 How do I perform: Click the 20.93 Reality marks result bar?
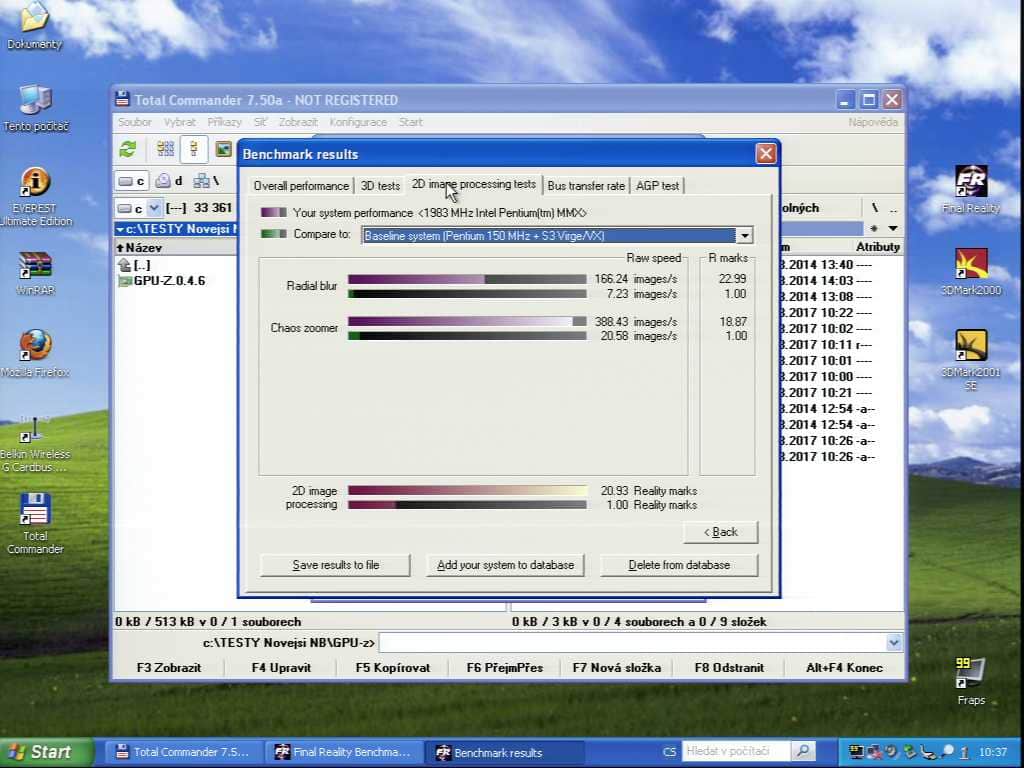pyautogui.click(x=467, y=490)
